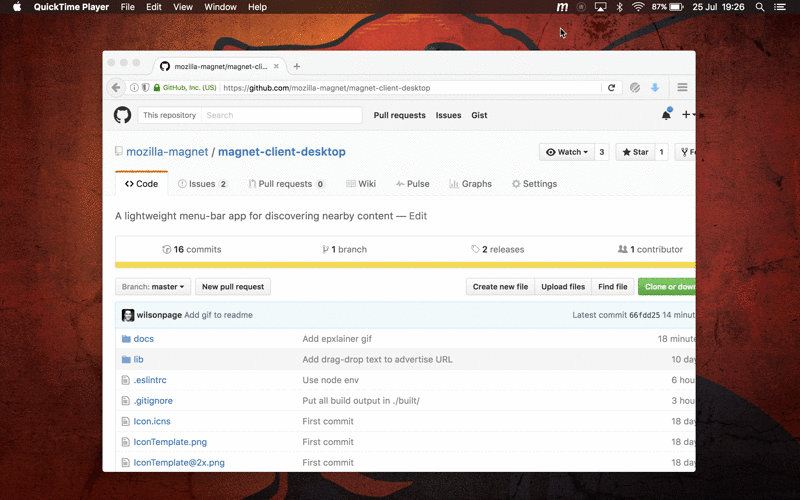Open the Window menu
800x500 pixels.
220,7
